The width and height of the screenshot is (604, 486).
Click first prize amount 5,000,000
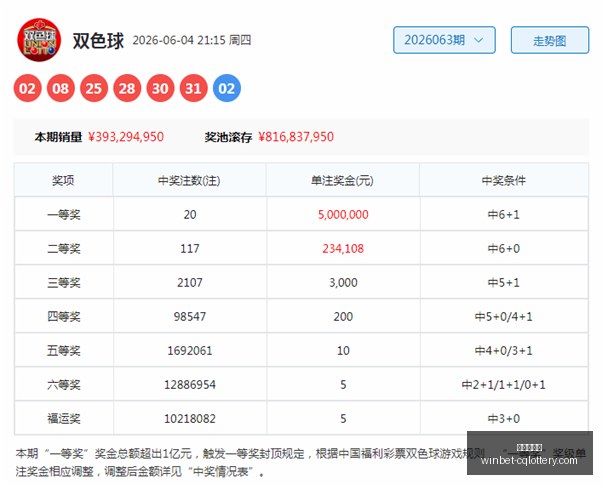343,215
